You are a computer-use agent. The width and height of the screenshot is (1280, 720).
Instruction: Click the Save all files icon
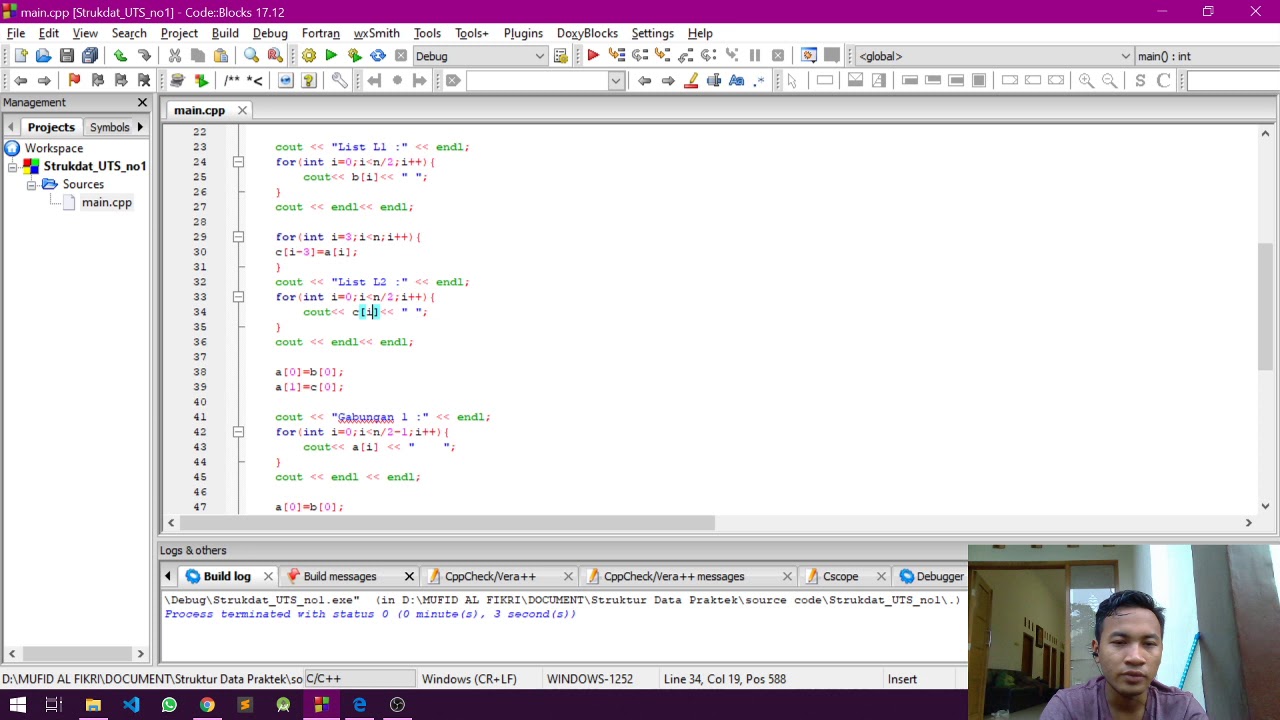coord(90,56)
